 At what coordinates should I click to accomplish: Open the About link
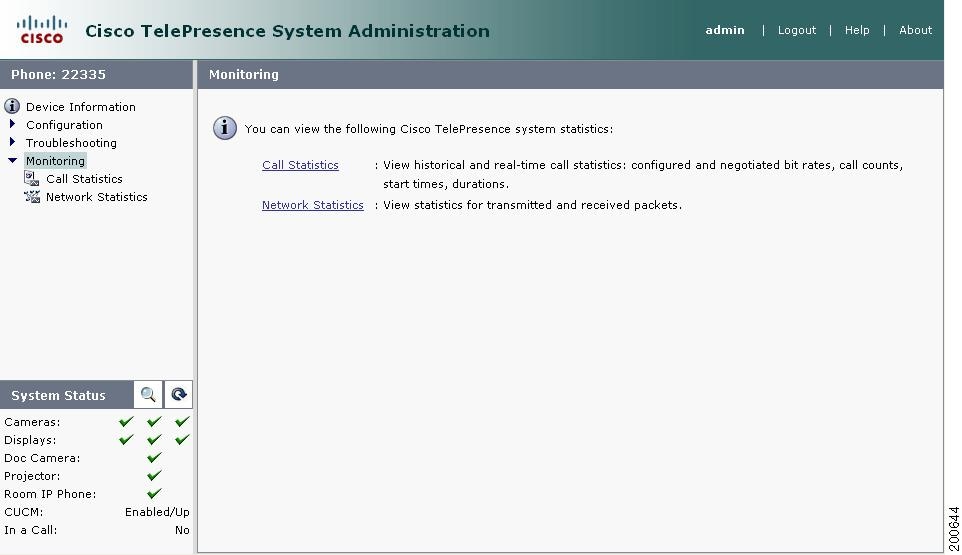click(x=915, y=30)
